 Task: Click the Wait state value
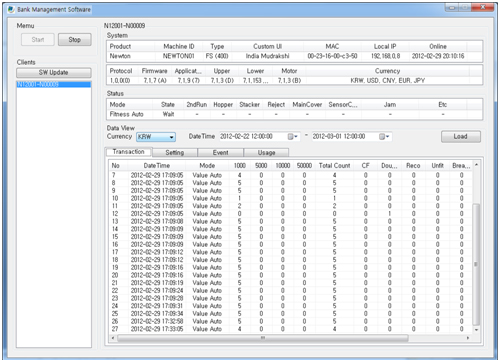coord(168,114)
